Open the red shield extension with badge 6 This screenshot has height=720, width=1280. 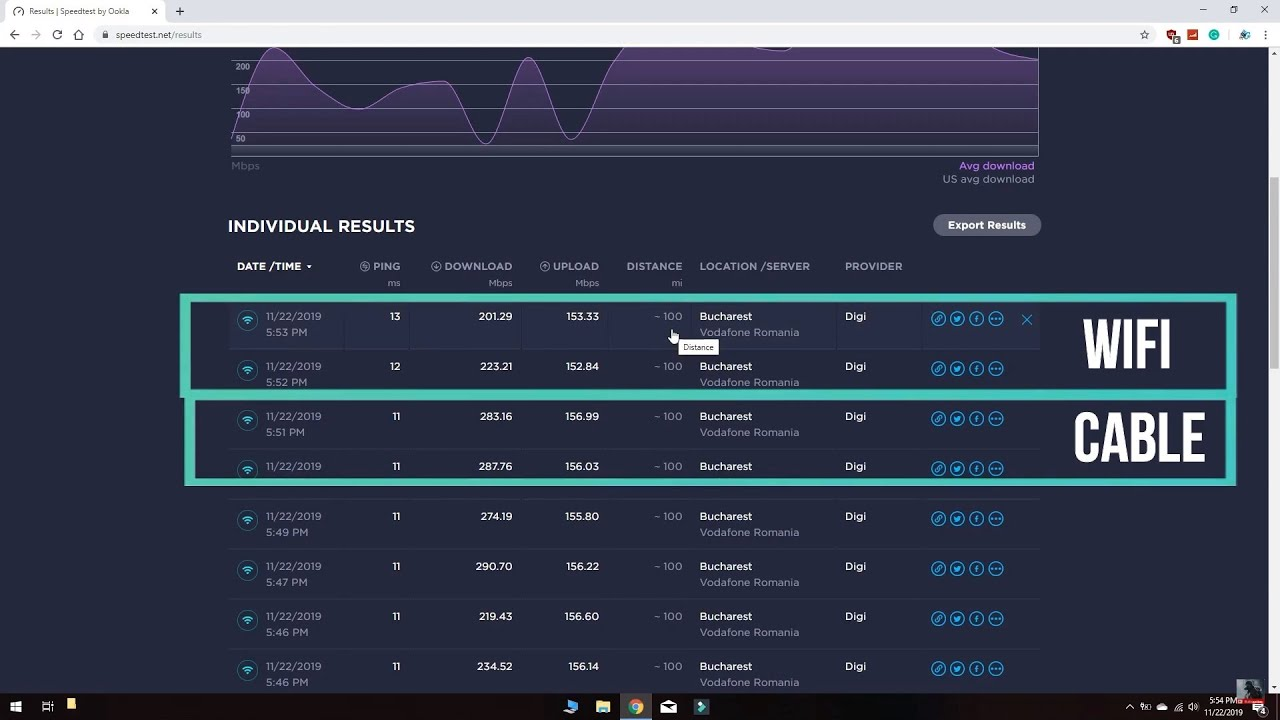1173,35
